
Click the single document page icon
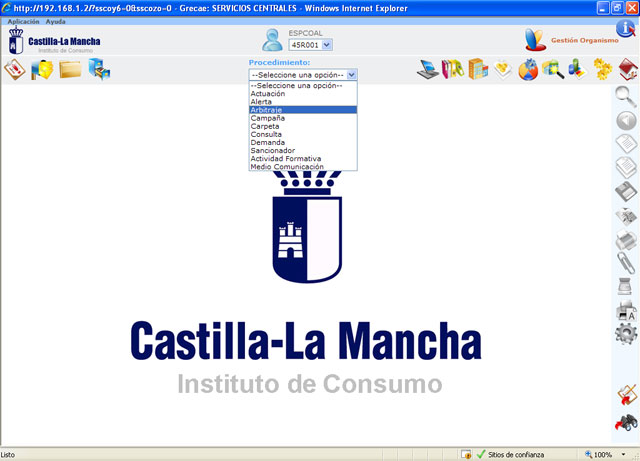pyautogui.click(x=626, y=144)
